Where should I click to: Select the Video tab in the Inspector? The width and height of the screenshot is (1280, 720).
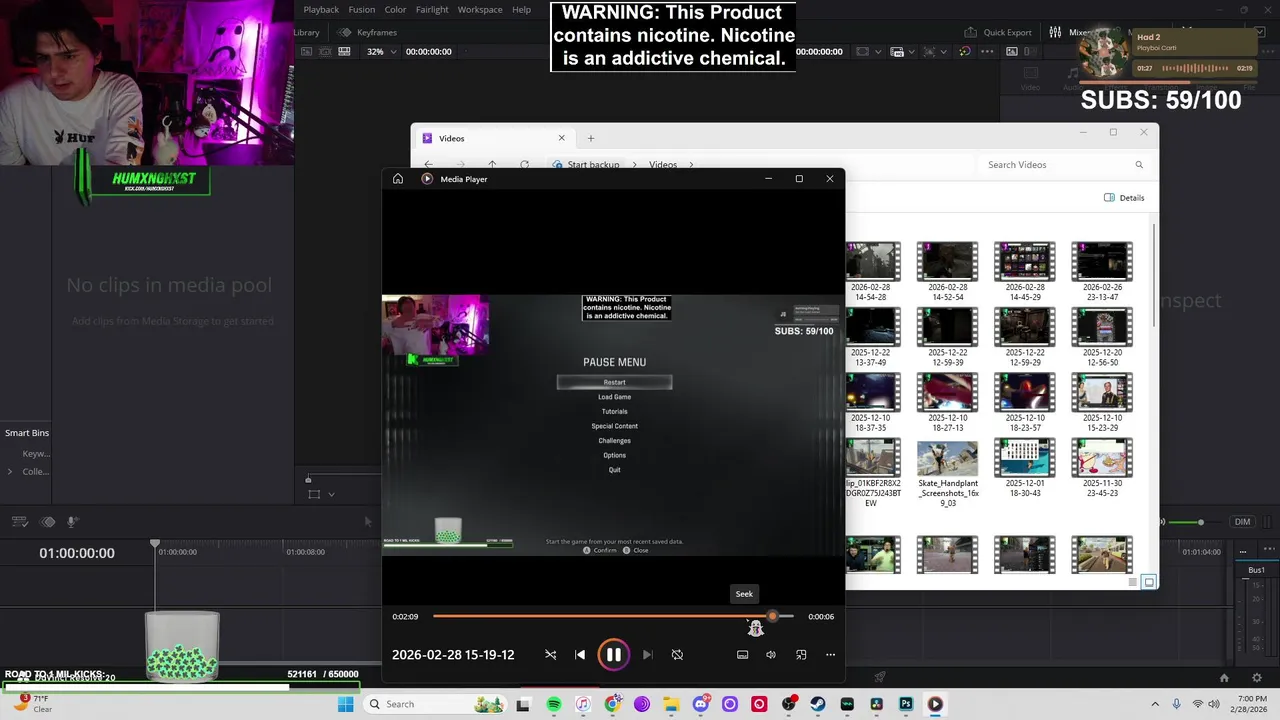(x=1030, y=78)
